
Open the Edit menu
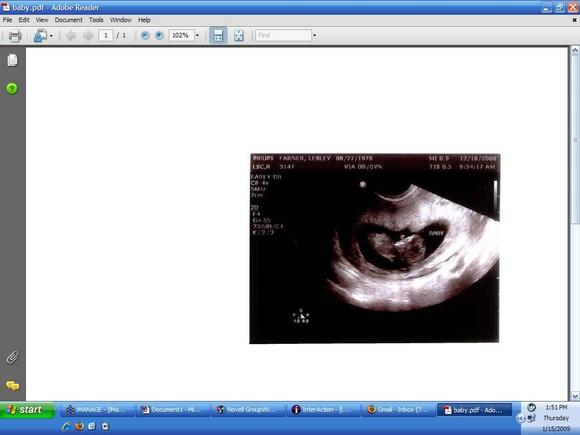coord(24,20)
